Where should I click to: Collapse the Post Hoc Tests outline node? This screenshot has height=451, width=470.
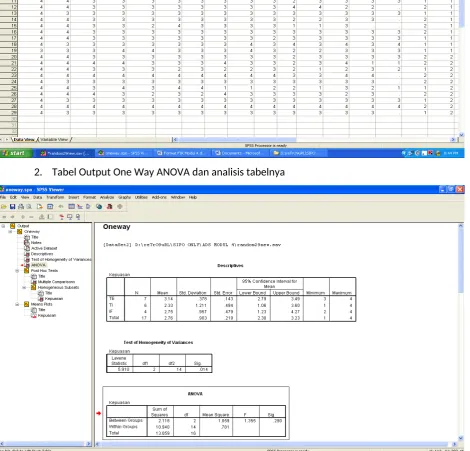tap(17, 271)
